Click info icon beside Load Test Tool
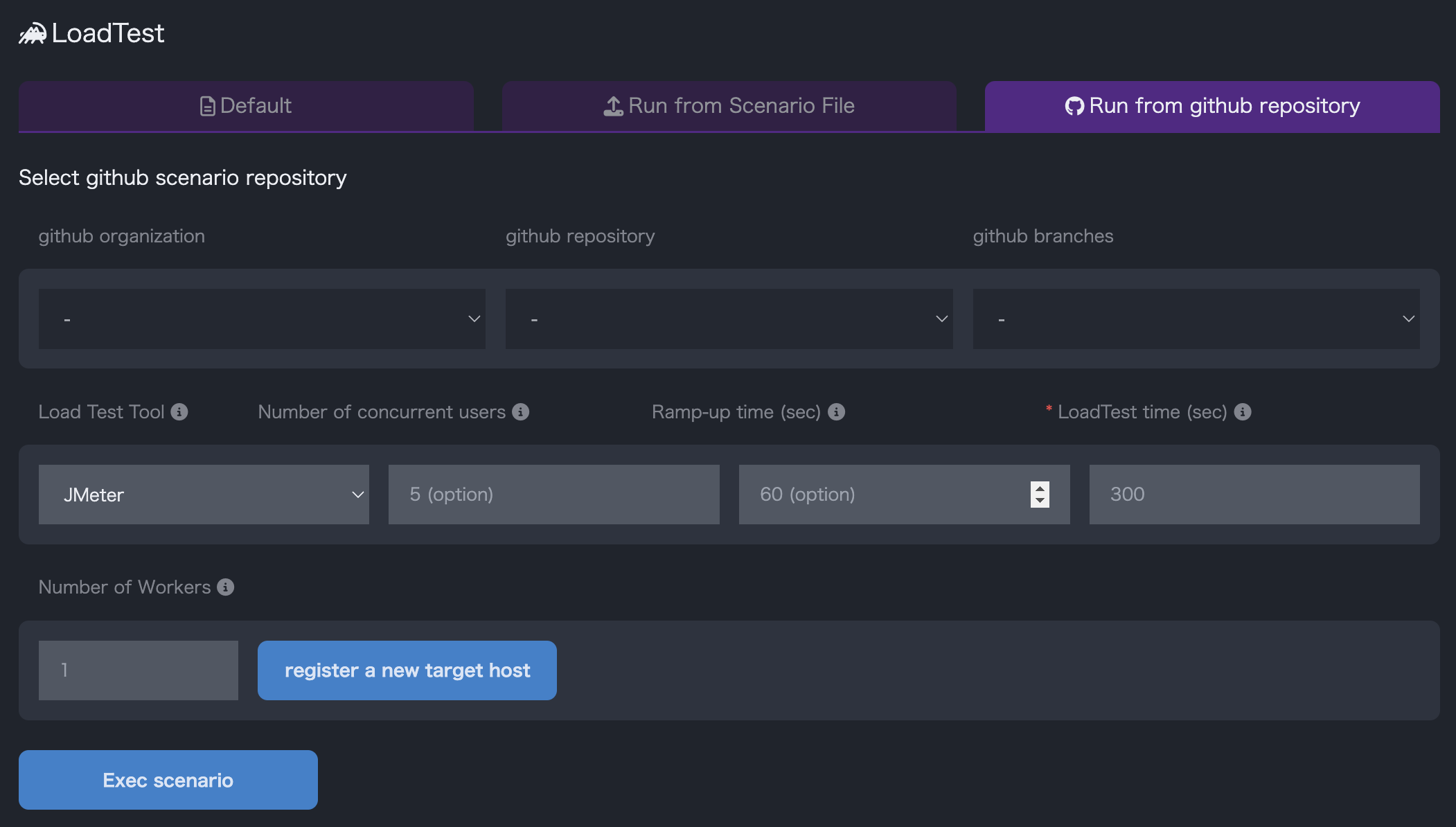Viewport: 1456px width, 827px height. (179, 412)
